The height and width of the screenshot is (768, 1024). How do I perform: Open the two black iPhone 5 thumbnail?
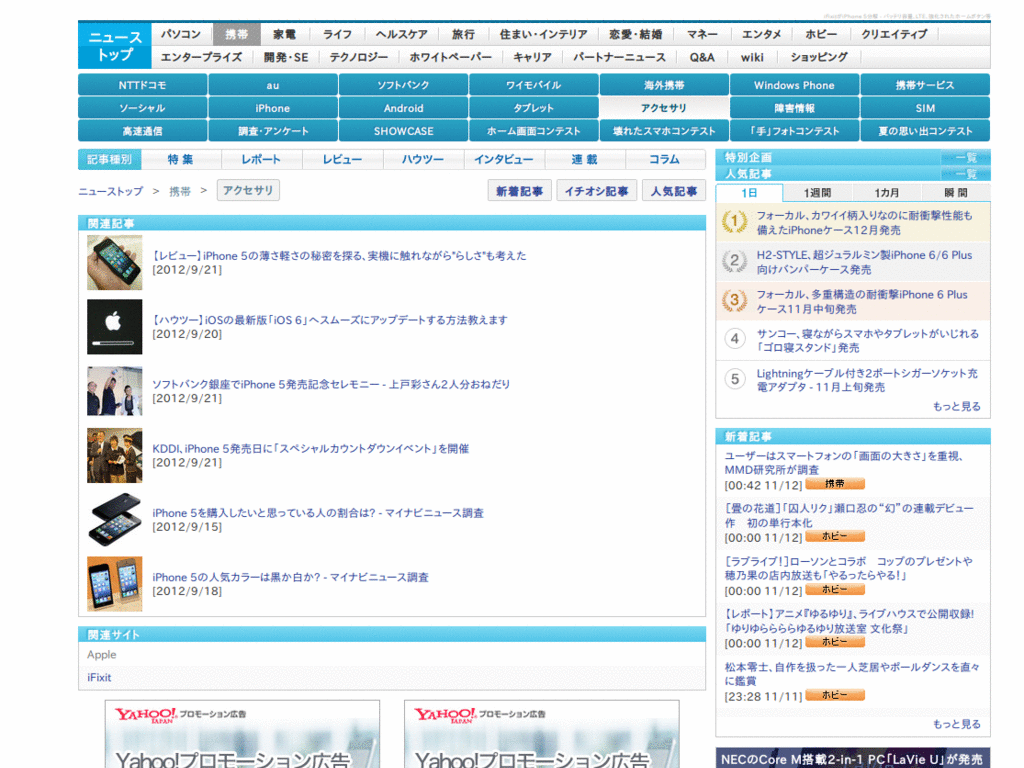114,519
